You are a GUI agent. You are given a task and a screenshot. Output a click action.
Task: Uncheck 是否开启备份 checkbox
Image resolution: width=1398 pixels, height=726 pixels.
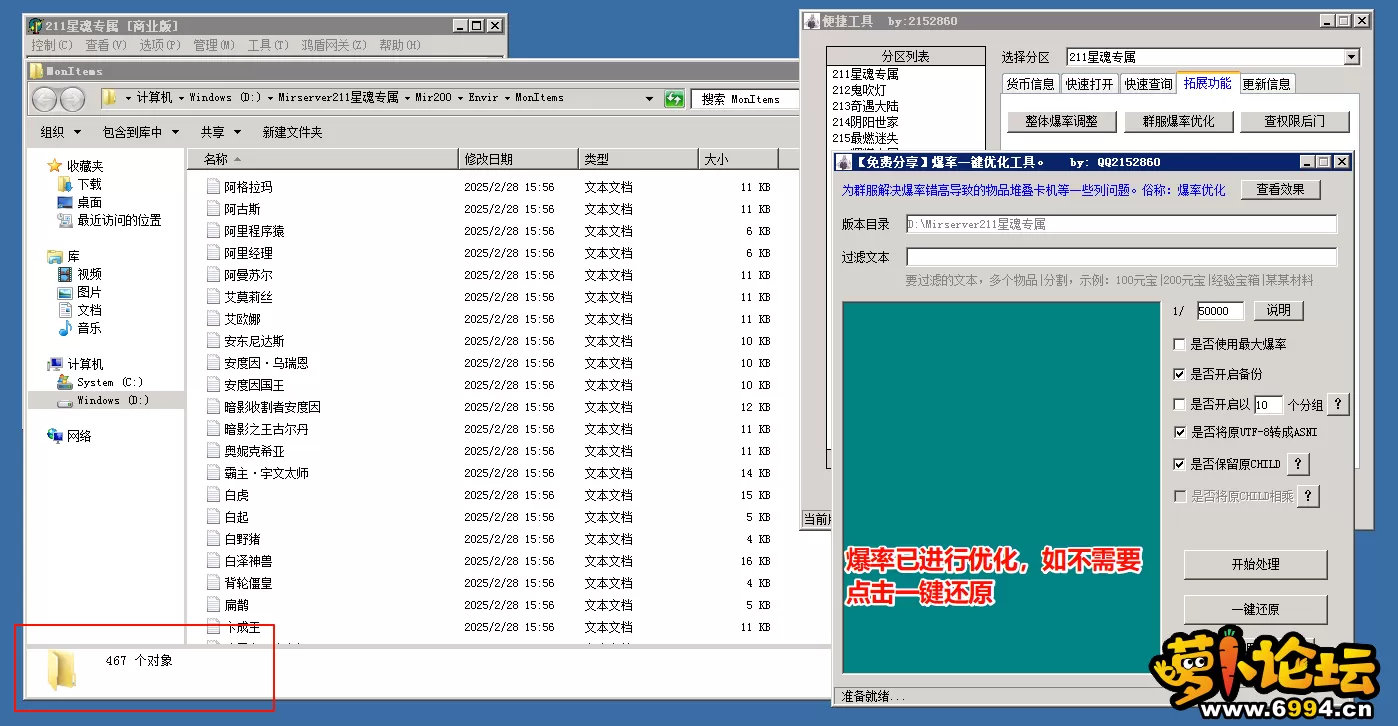1180,374
